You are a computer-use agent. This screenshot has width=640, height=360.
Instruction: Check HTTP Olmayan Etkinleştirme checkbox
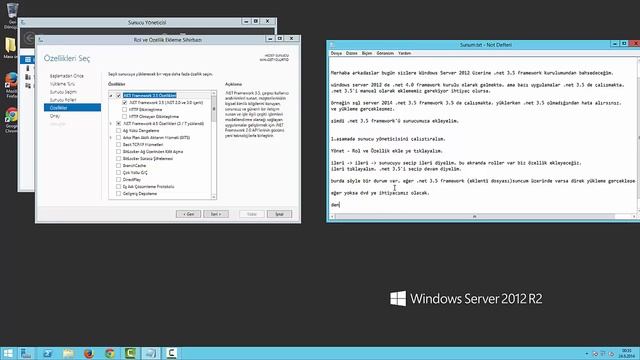[x=124, y=117]
